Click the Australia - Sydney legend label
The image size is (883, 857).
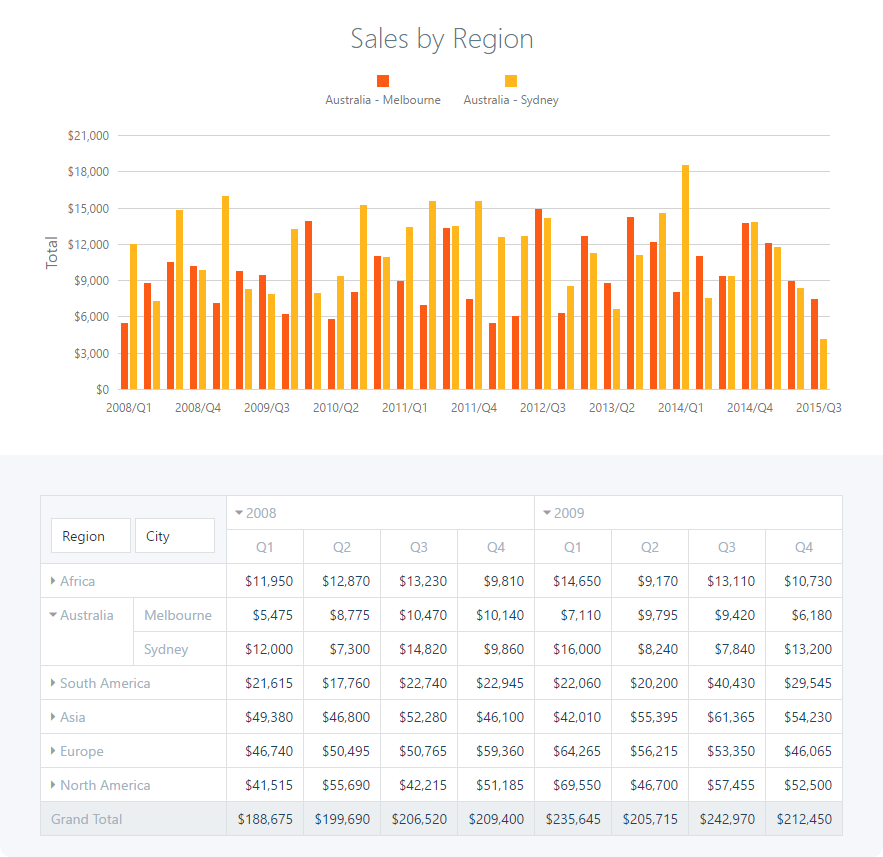[511, 100]
